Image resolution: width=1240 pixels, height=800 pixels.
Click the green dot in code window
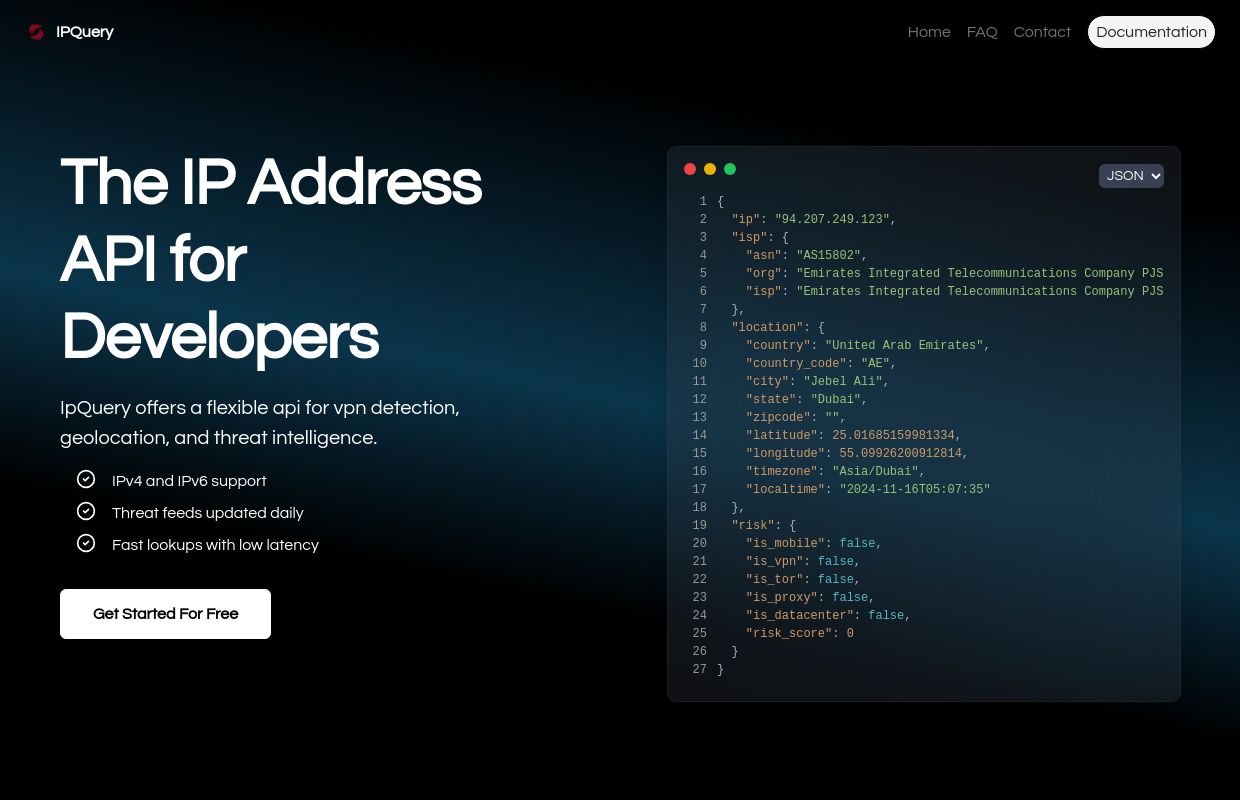(730, 169)
